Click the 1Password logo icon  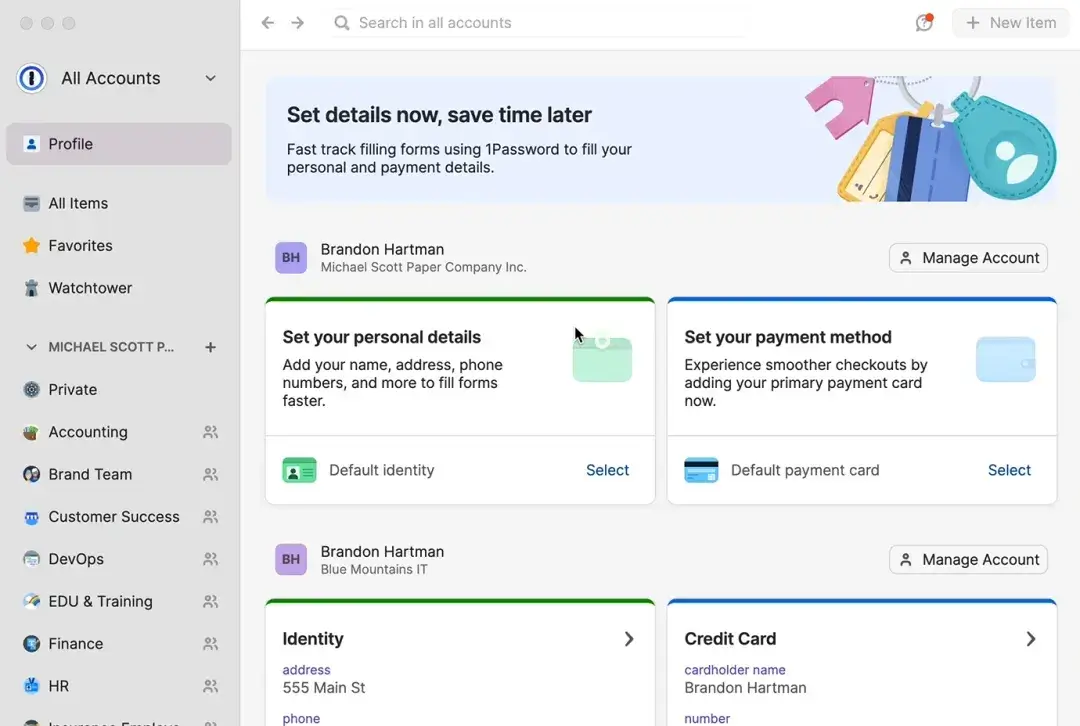point(31,78)
